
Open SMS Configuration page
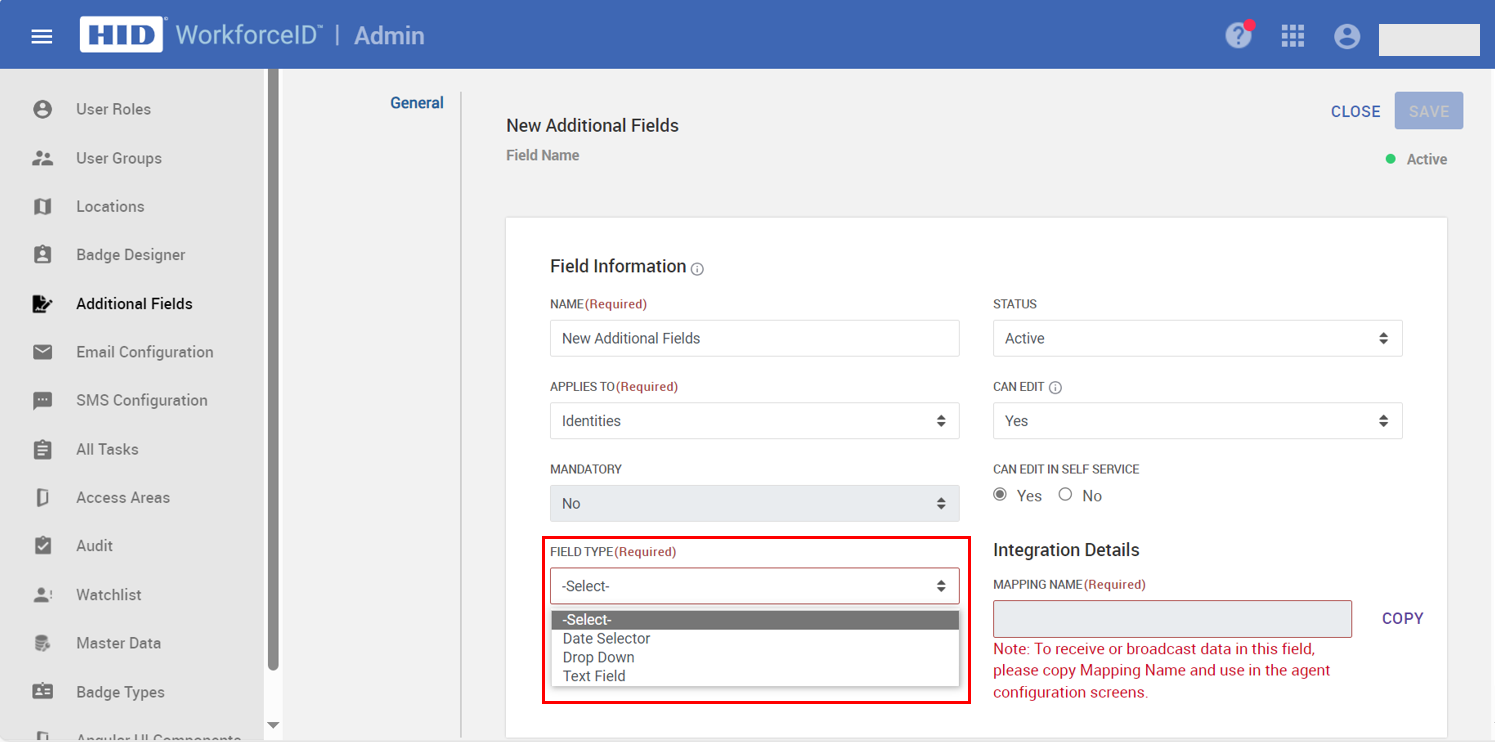[x=142, y=400]
